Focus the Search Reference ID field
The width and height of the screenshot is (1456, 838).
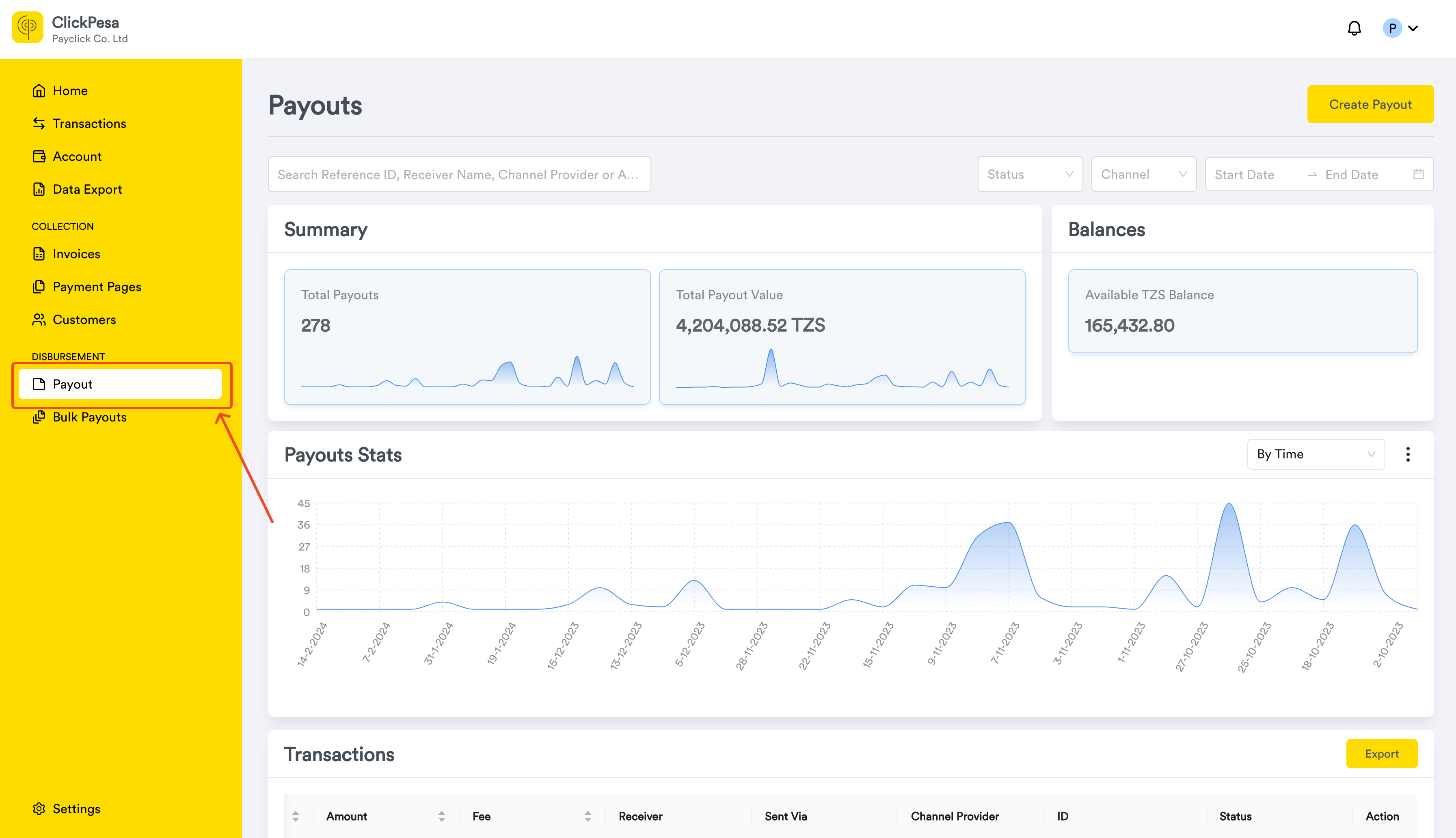[459, 175]
